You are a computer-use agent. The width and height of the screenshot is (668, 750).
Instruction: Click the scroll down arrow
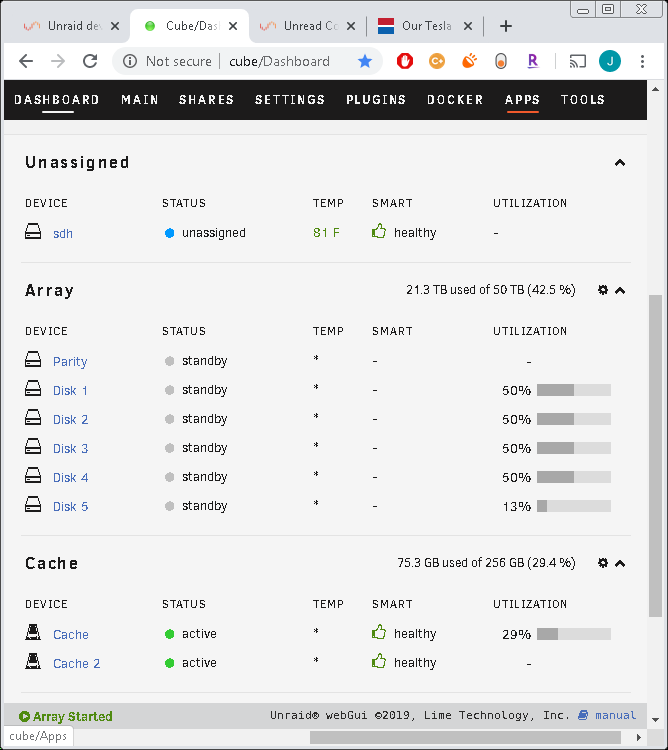[655, 719]
